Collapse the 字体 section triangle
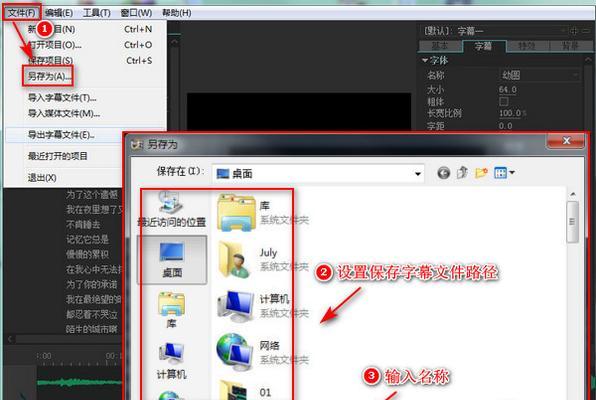Image resolution: width=596 pixels, height=400 pixels. [425, 60]
